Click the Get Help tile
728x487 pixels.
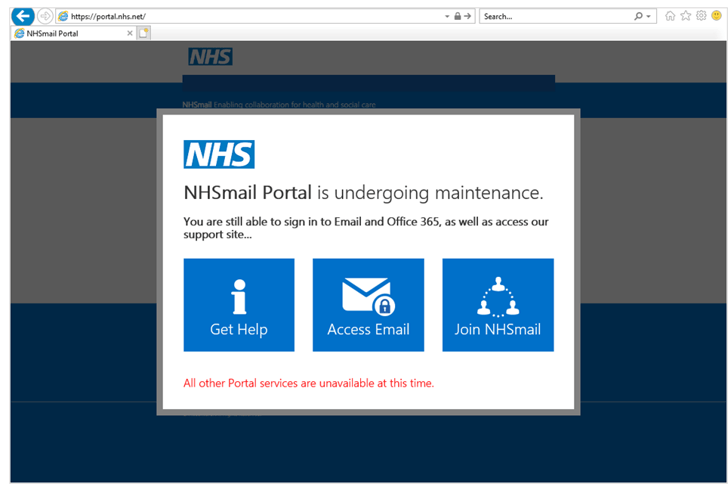click(x=239, y=305)
